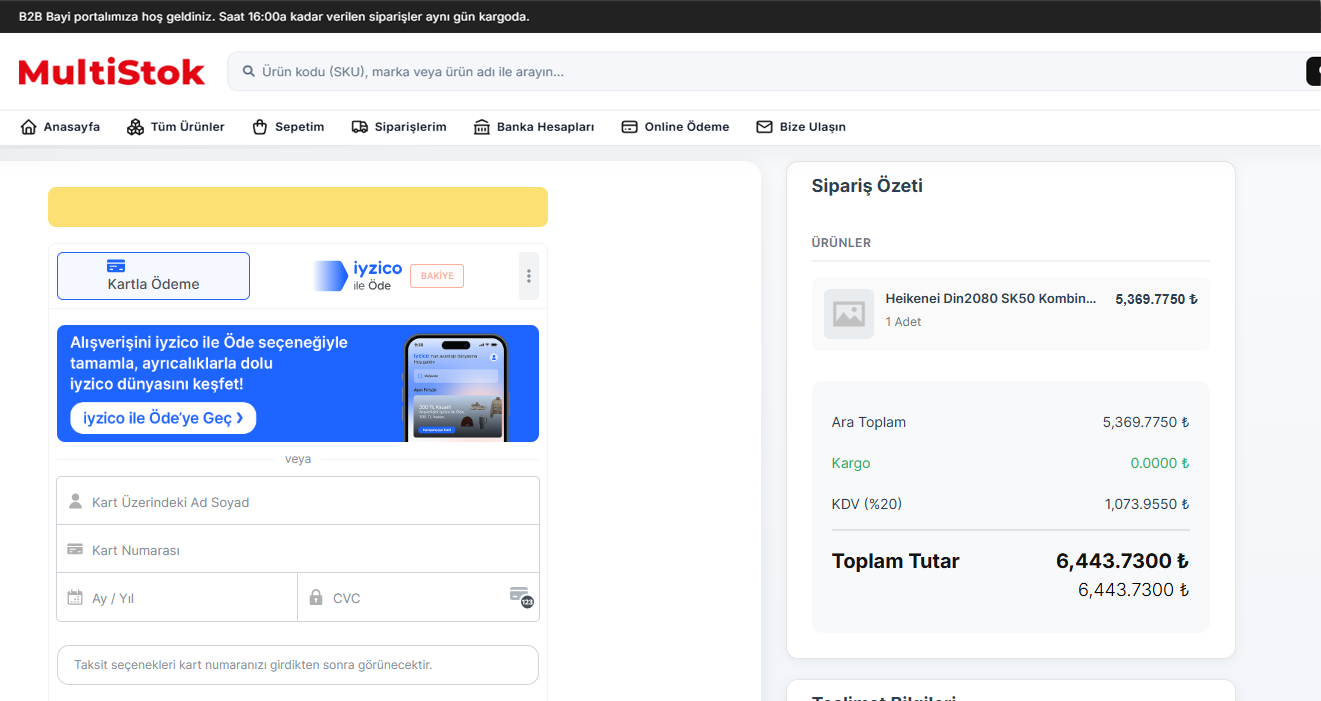The image size is (1321, 701).
Task: Click the BAKİYE badge
Action: (437, 276)
